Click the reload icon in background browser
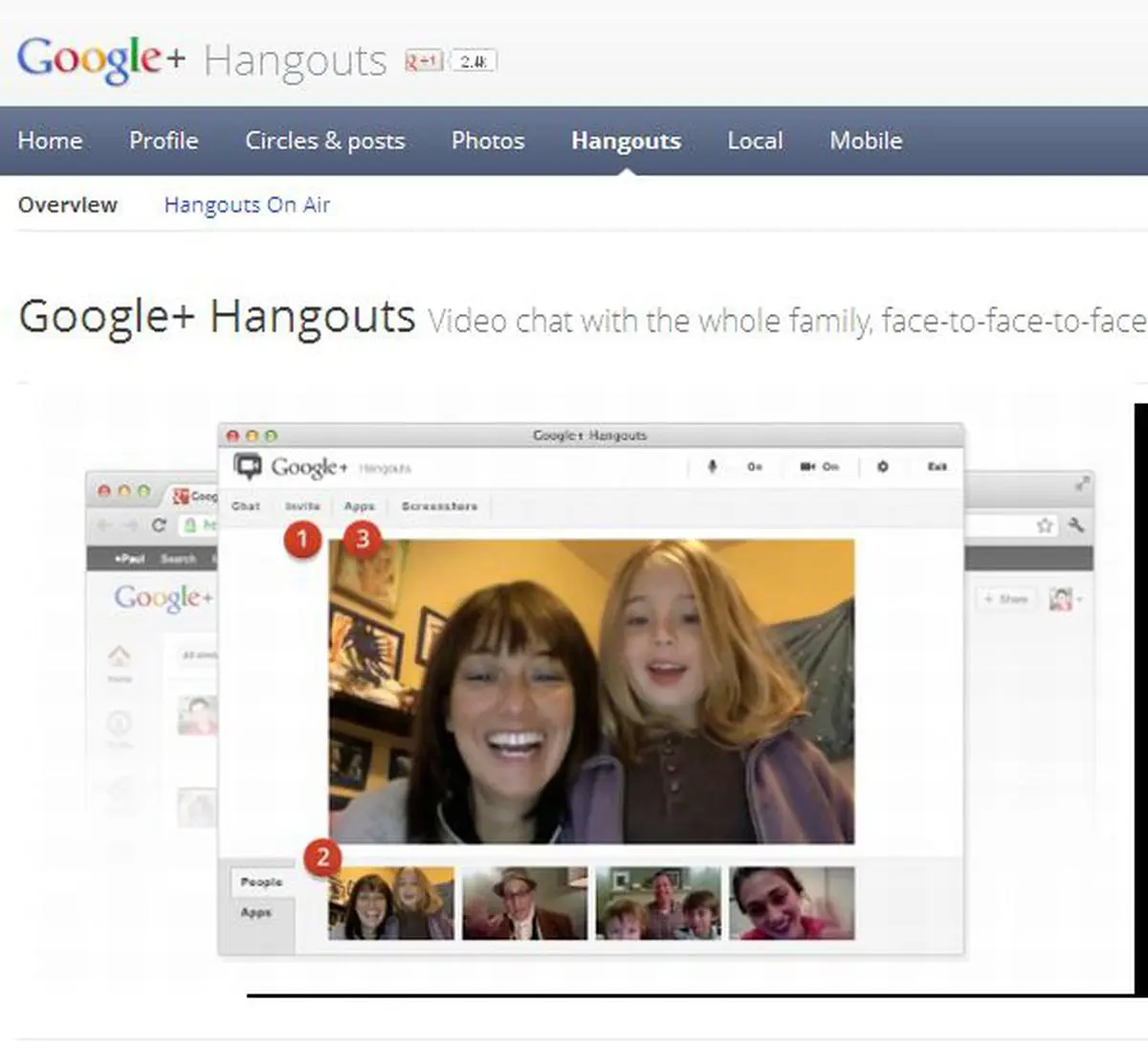This screenshot has width=1148, height=1048. click(159, 524)
